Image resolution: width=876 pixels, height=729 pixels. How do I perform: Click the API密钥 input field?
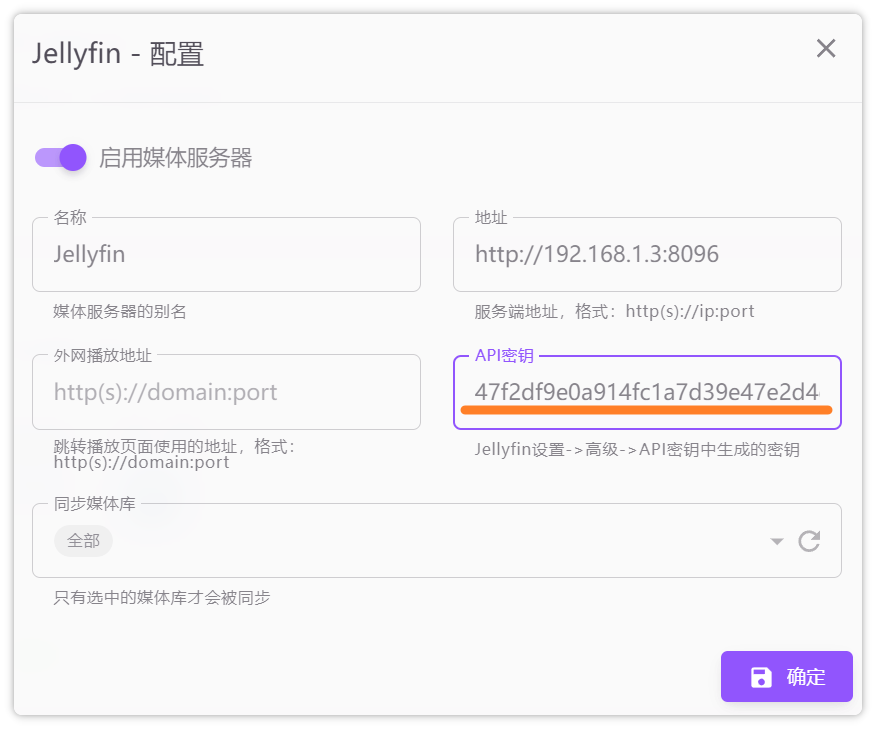point(647,392)
